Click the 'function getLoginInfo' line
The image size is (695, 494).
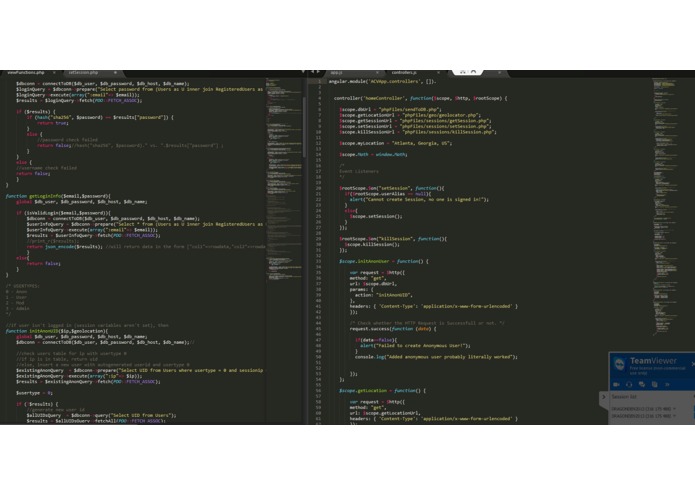click(58, 196)
